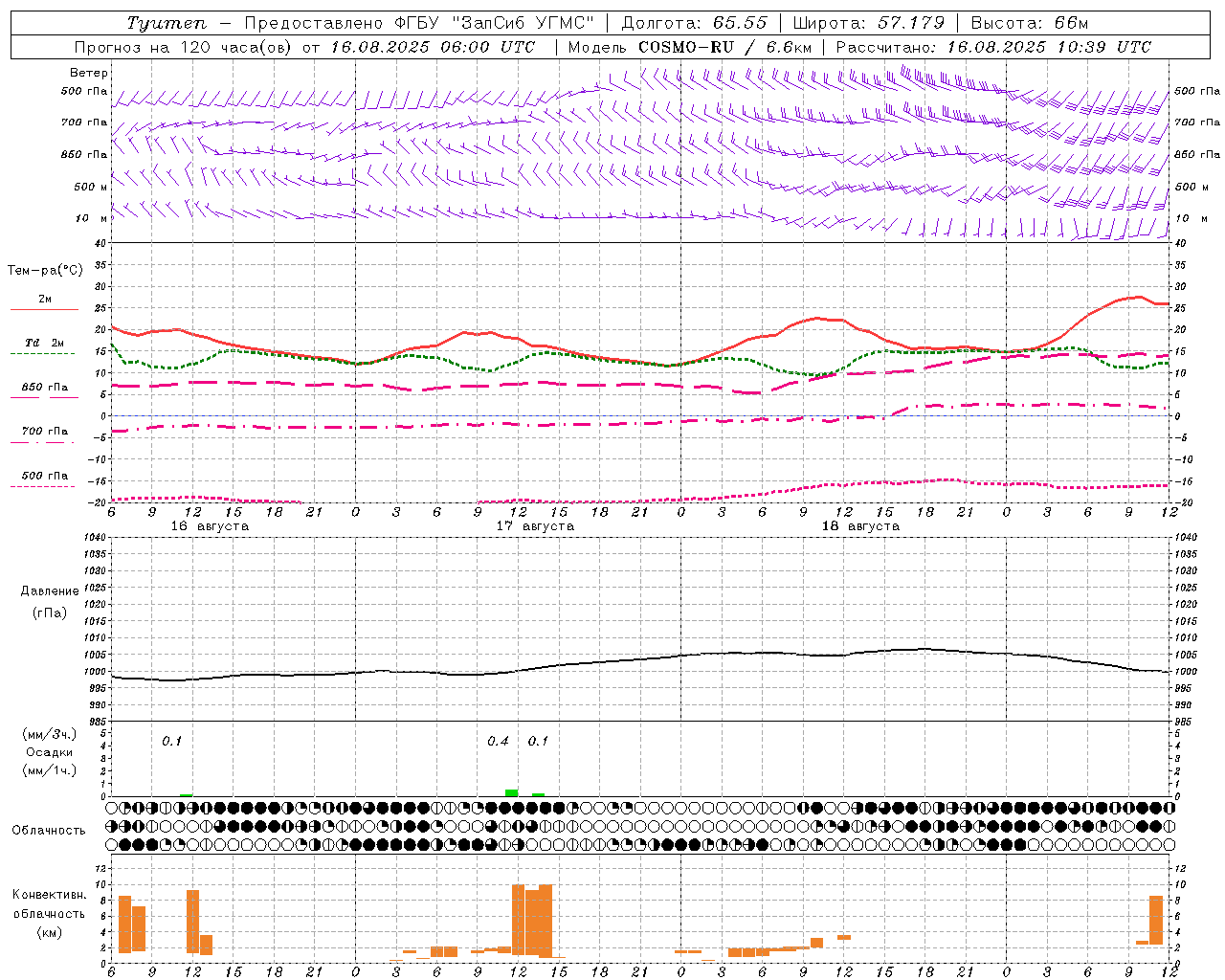Click the "Осадки" precipitation label
The height and width of the screenshot is (980, 1225).
[x=49, y=752]
